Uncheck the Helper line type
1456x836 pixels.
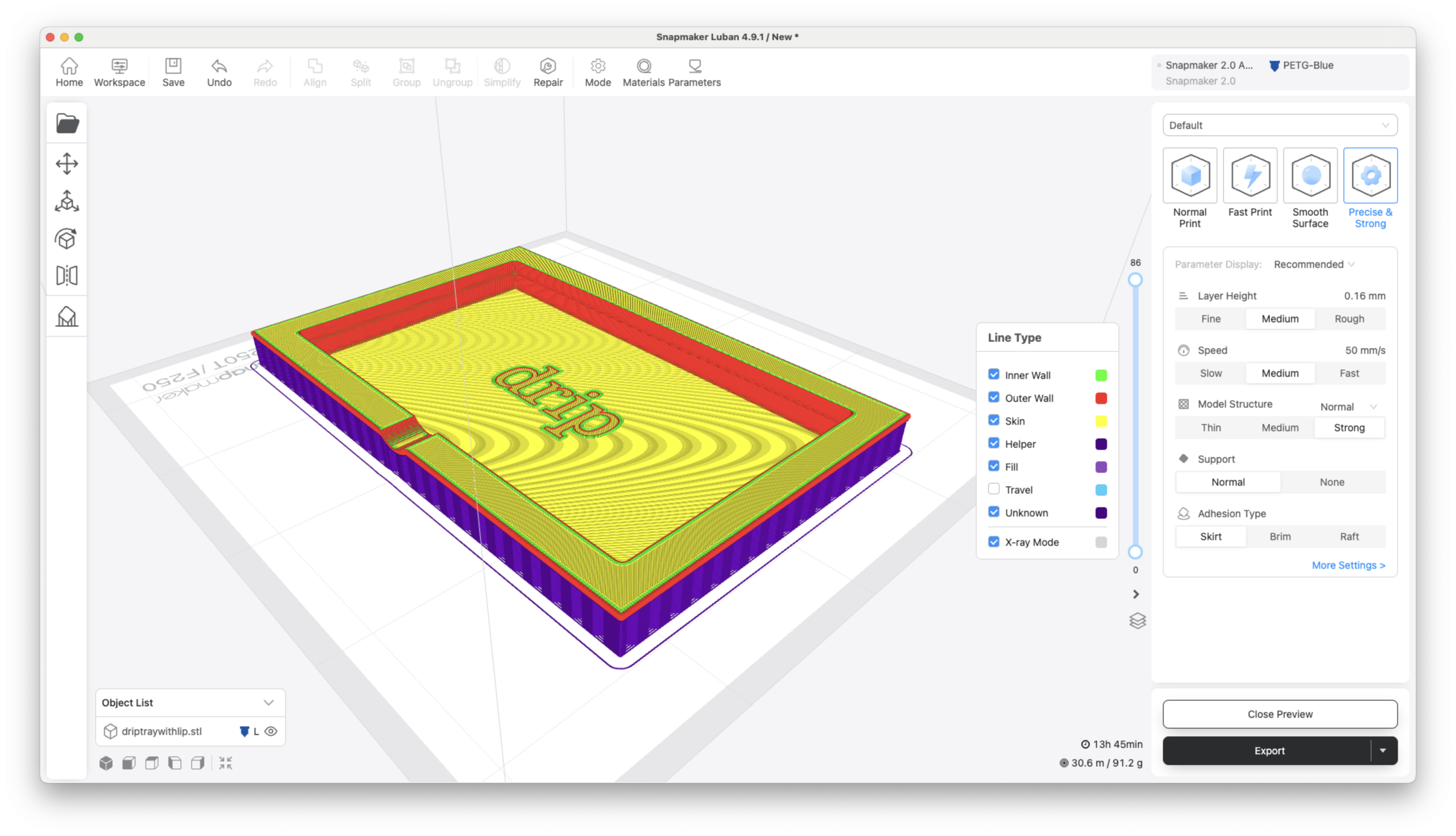[994, 443]
